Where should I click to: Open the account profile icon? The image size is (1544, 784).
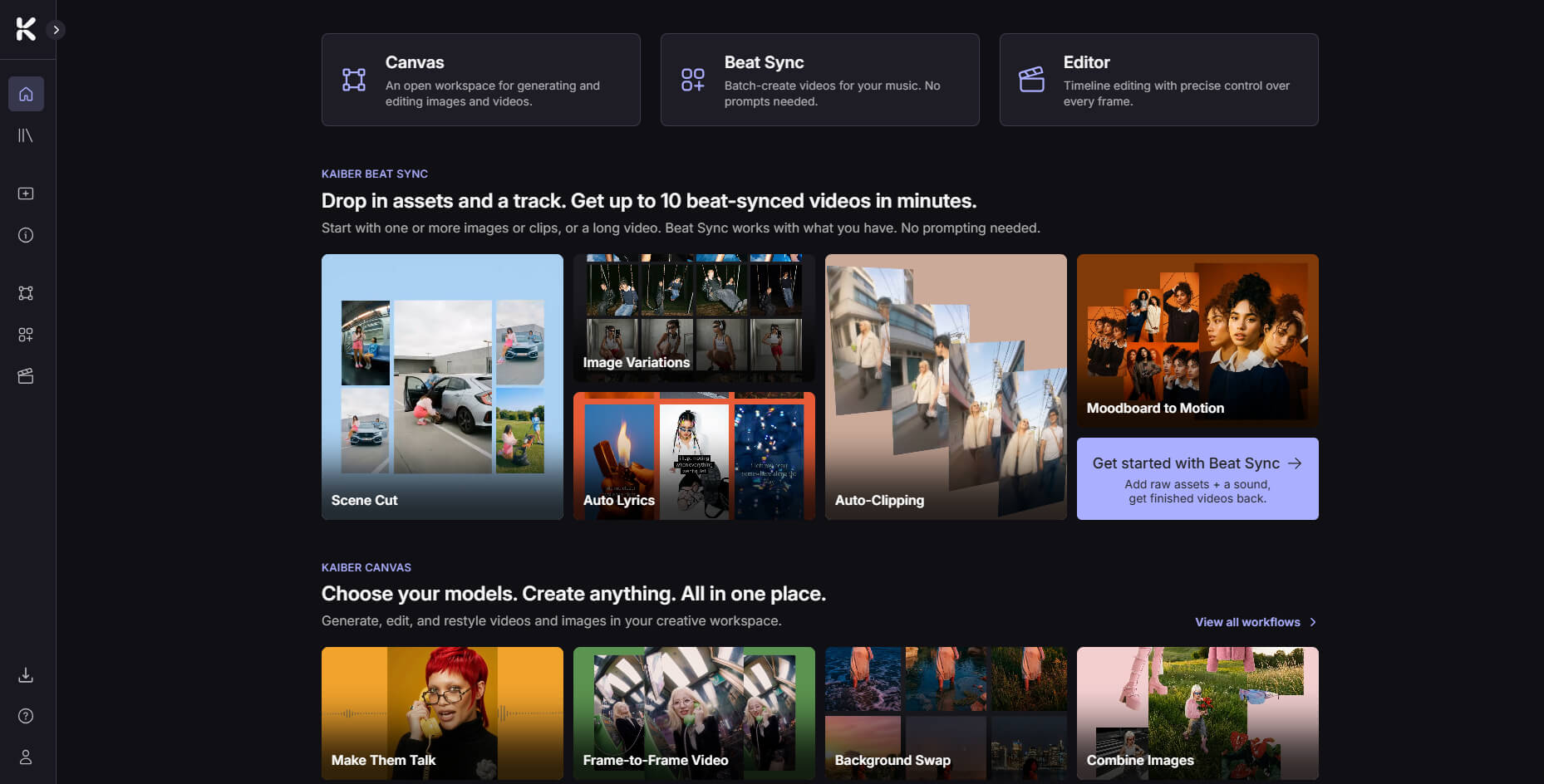point(26,757)
